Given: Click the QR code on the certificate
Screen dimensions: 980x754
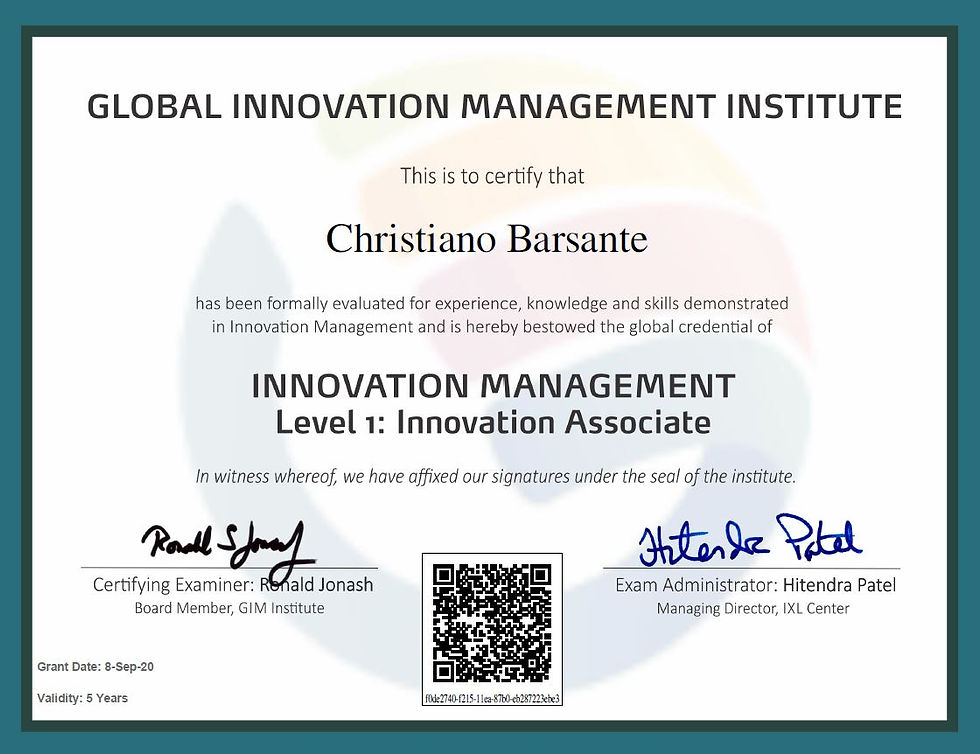Looking at the screenshot, I should click(x=492, y=623).
